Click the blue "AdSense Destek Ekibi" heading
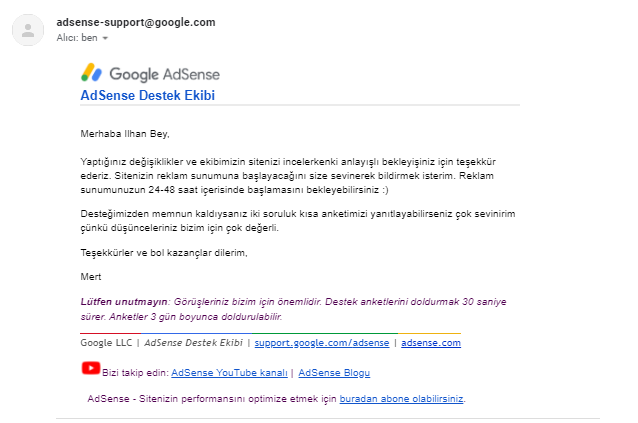 coord(148,95)
